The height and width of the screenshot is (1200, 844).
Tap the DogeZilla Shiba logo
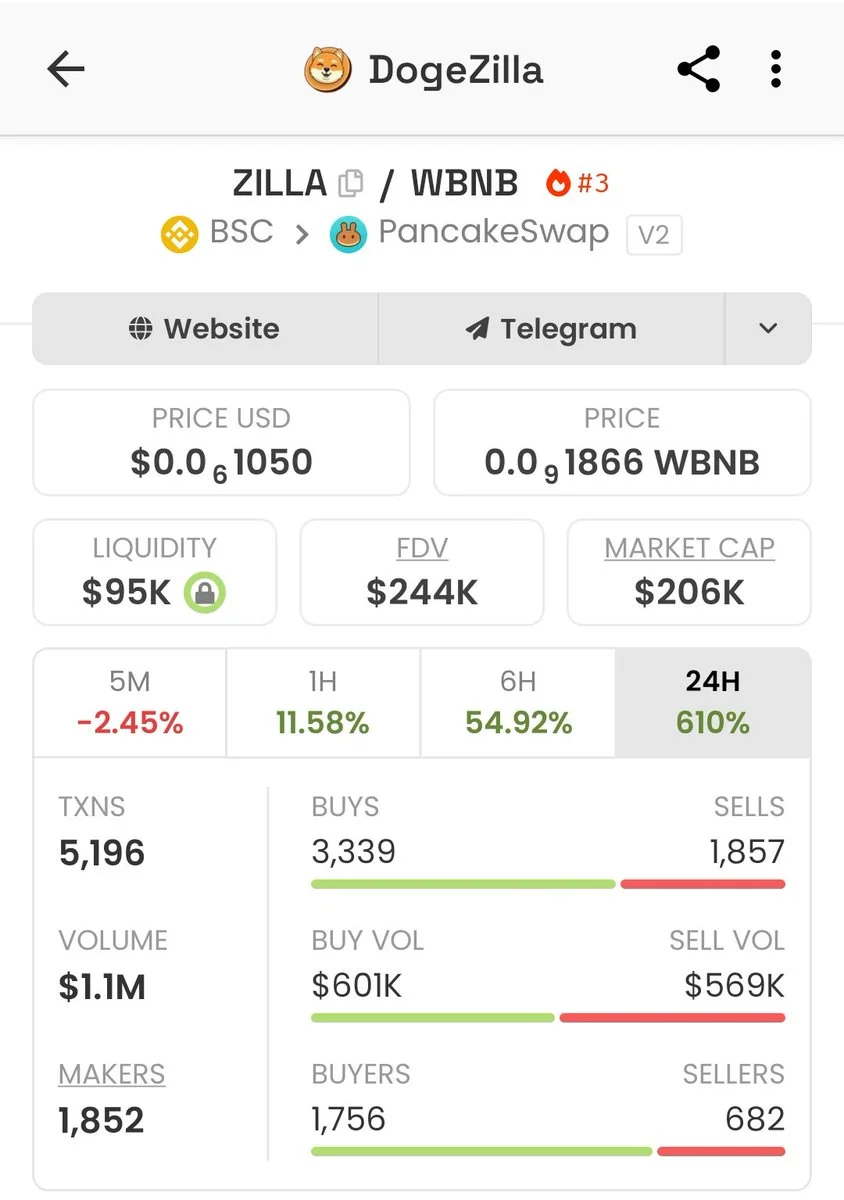[x=328, y=70]
